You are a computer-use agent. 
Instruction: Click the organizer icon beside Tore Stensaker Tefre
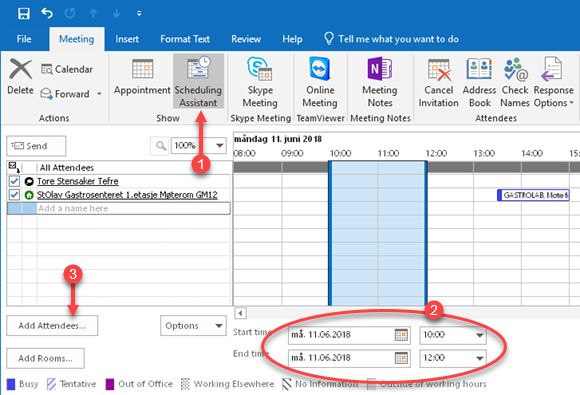coord(29,181)
